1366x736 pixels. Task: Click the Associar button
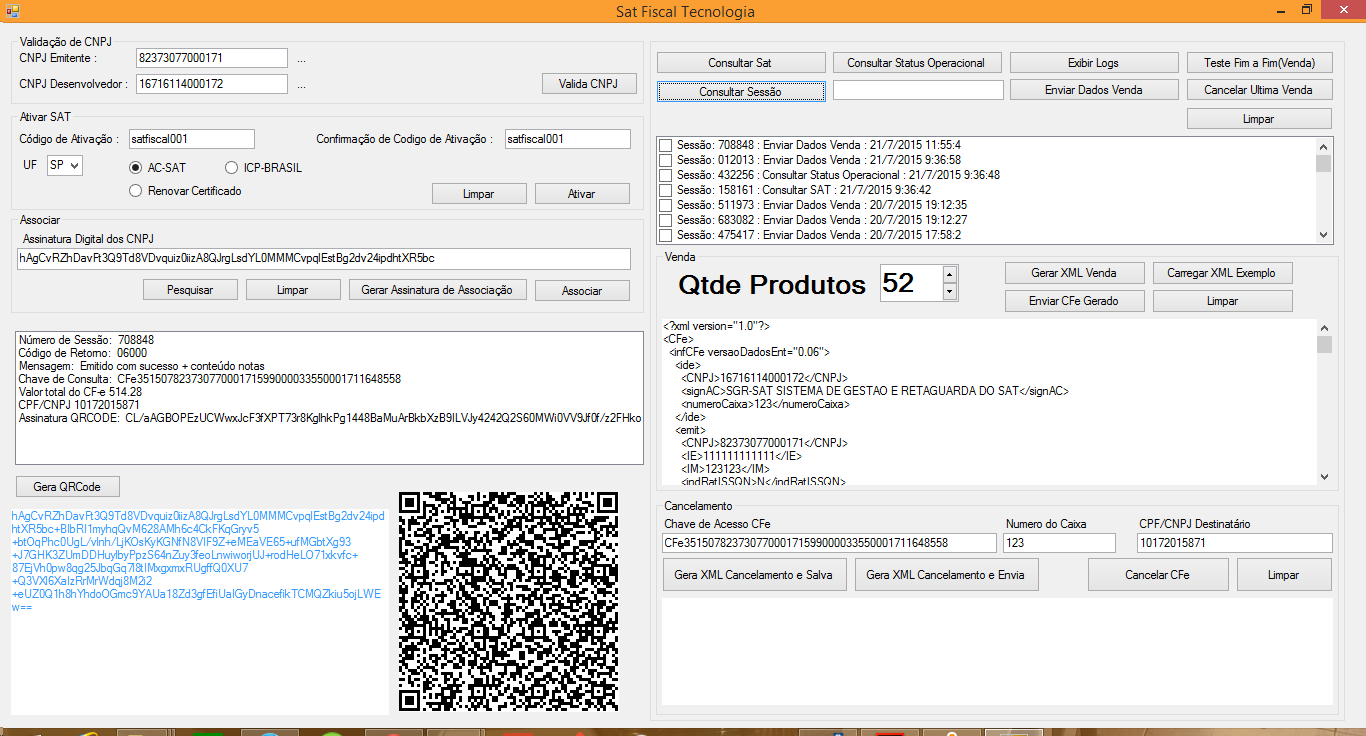coord(582,291)
